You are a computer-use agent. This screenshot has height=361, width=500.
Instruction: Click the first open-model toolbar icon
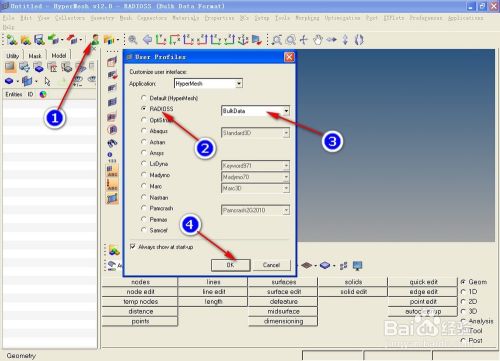(x=12, y=40)
